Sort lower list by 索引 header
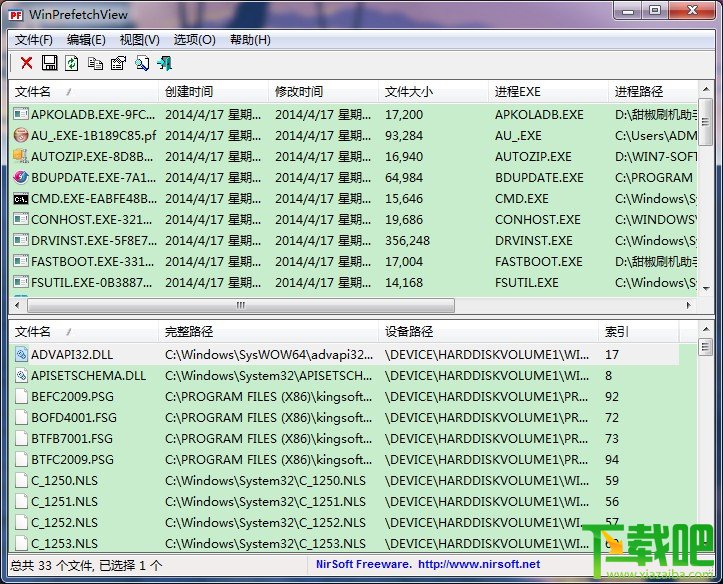723x584 pixels. 639,331
